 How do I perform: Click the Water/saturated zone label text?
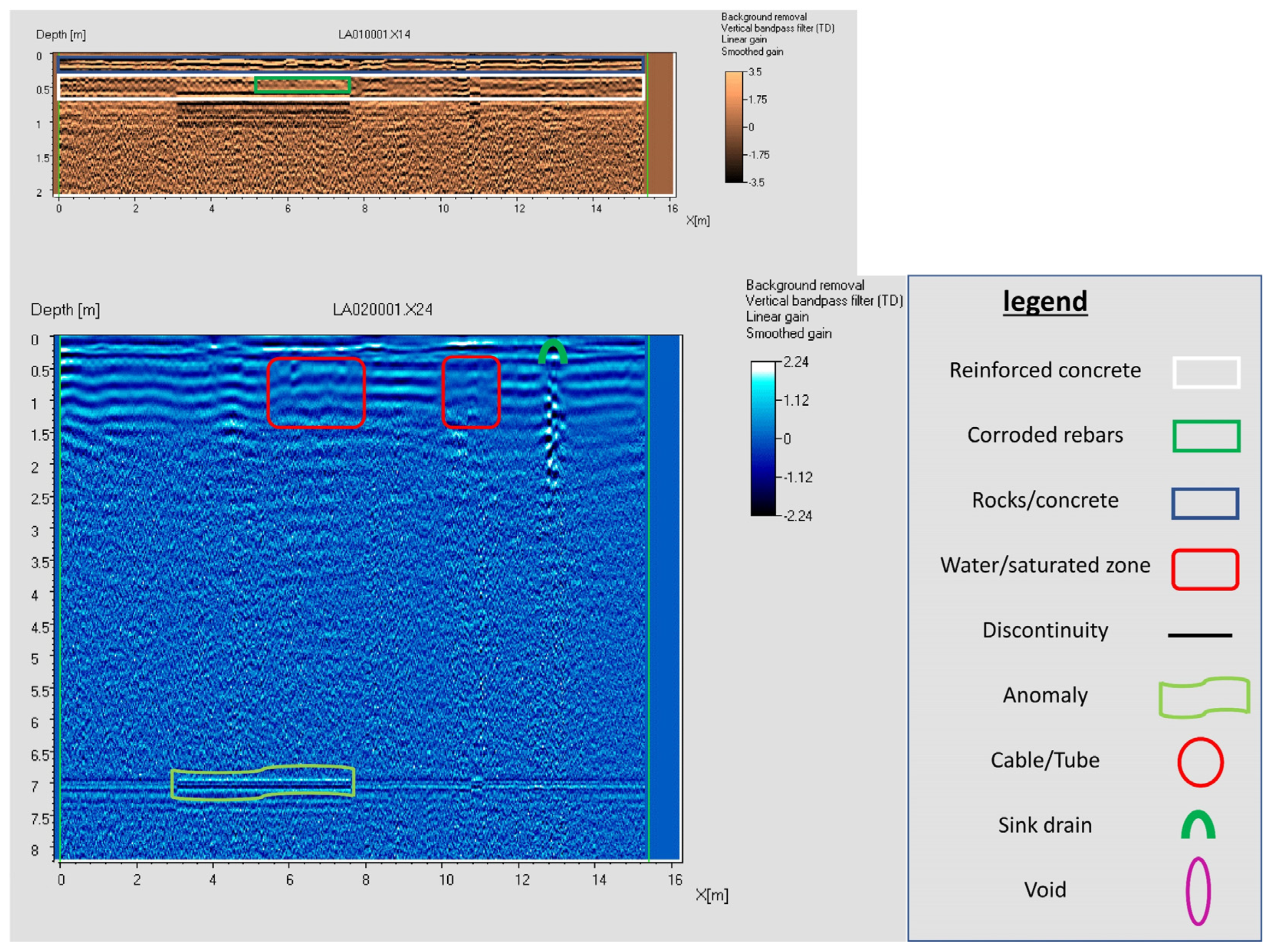[x=1045, y=565]
